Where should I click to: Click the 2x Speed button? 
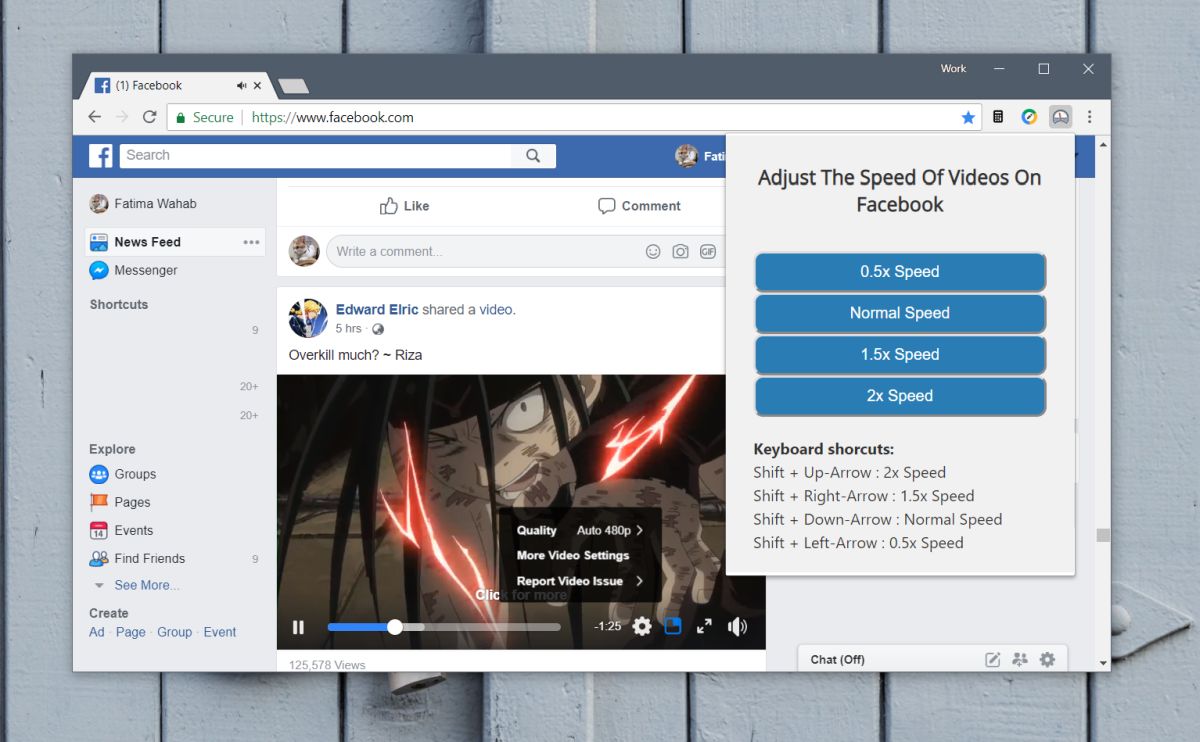[899, 396]
